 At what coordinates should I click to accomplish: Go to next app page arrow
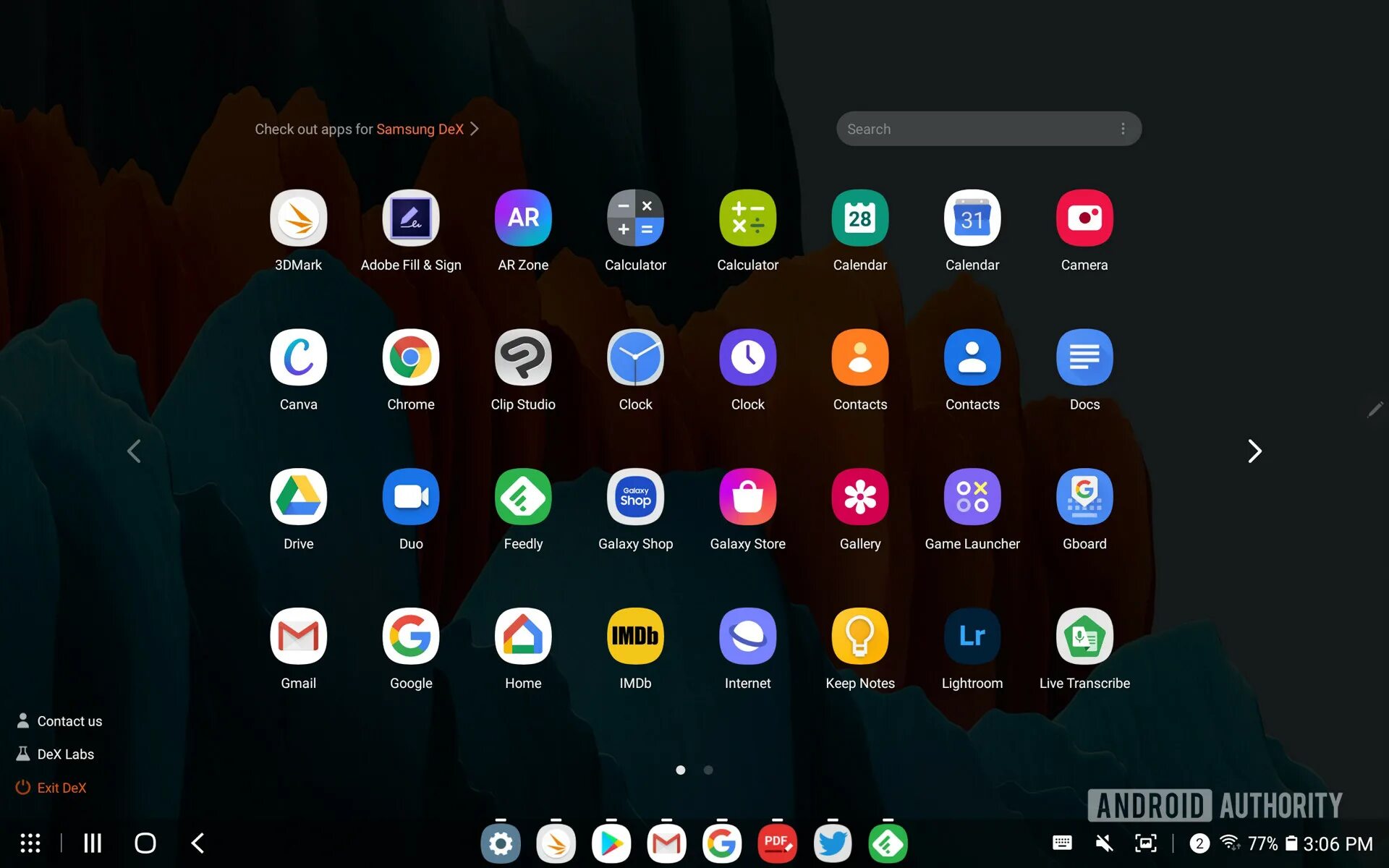click(1254, 451)
